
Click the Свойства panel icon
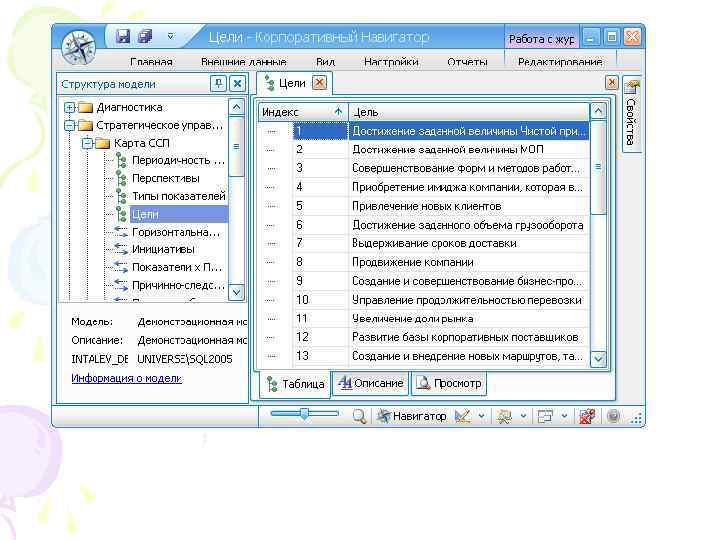(632, 86)
